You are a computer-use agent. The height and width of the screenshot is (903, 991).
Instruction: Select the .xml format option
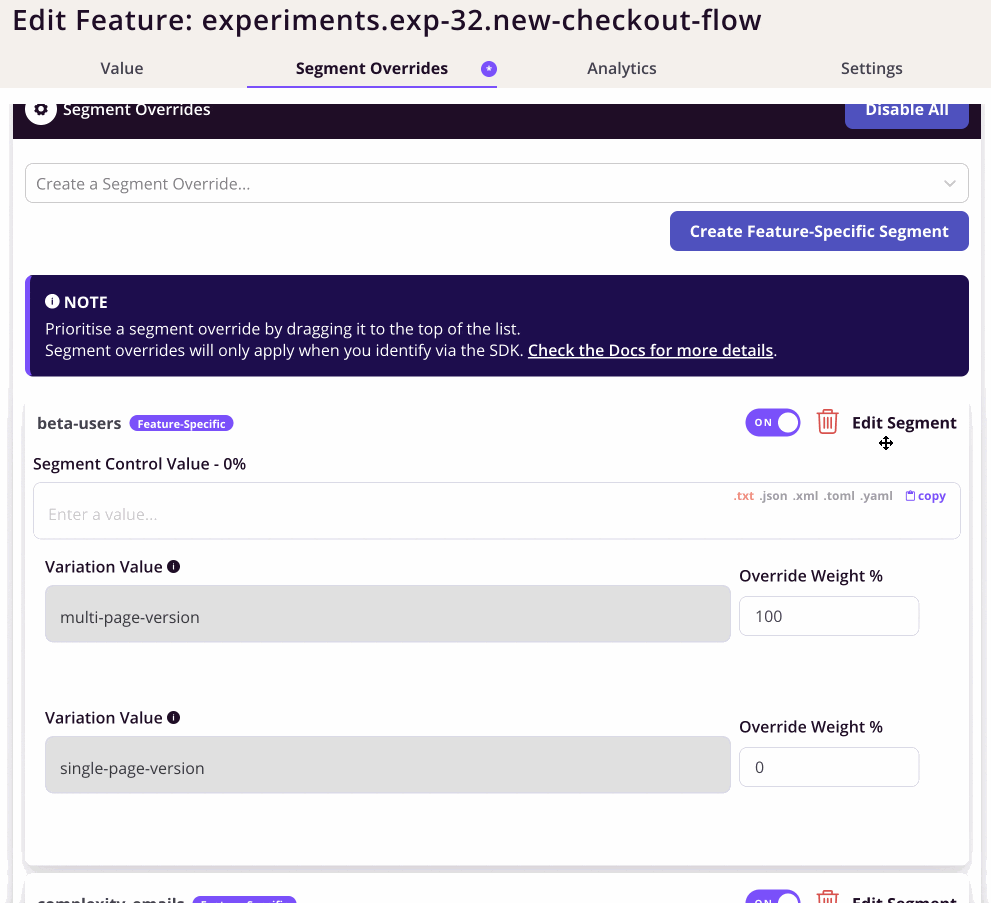(x=806, y=496)
